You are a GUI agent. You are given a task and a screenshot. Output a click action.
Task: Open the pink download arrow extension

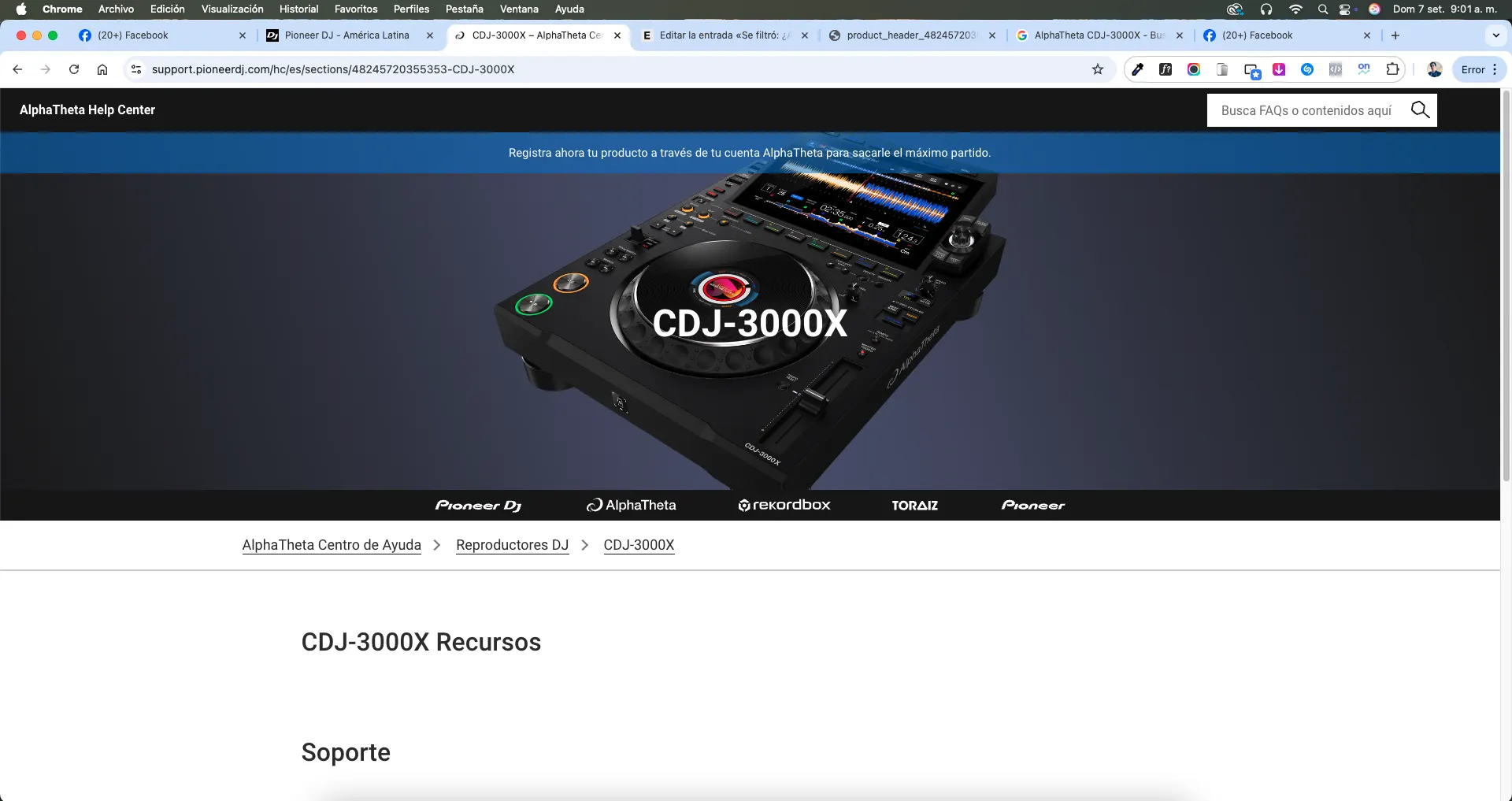(1279, 69)
